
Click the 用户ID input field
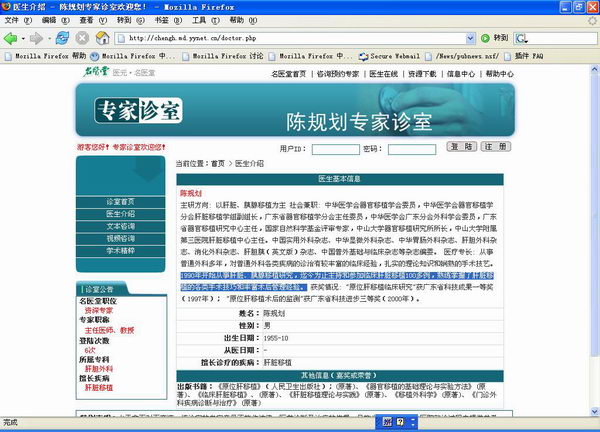coord(336,149)
